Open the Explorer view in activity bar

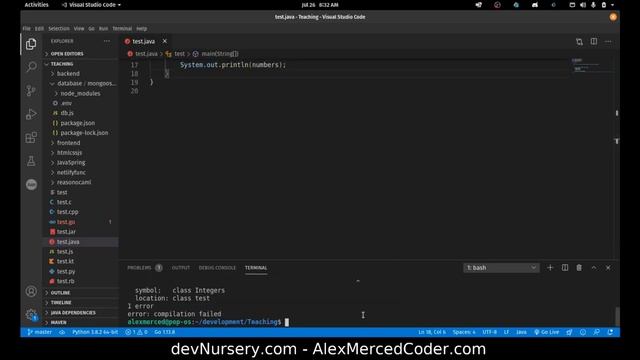(x=31, y=44)
